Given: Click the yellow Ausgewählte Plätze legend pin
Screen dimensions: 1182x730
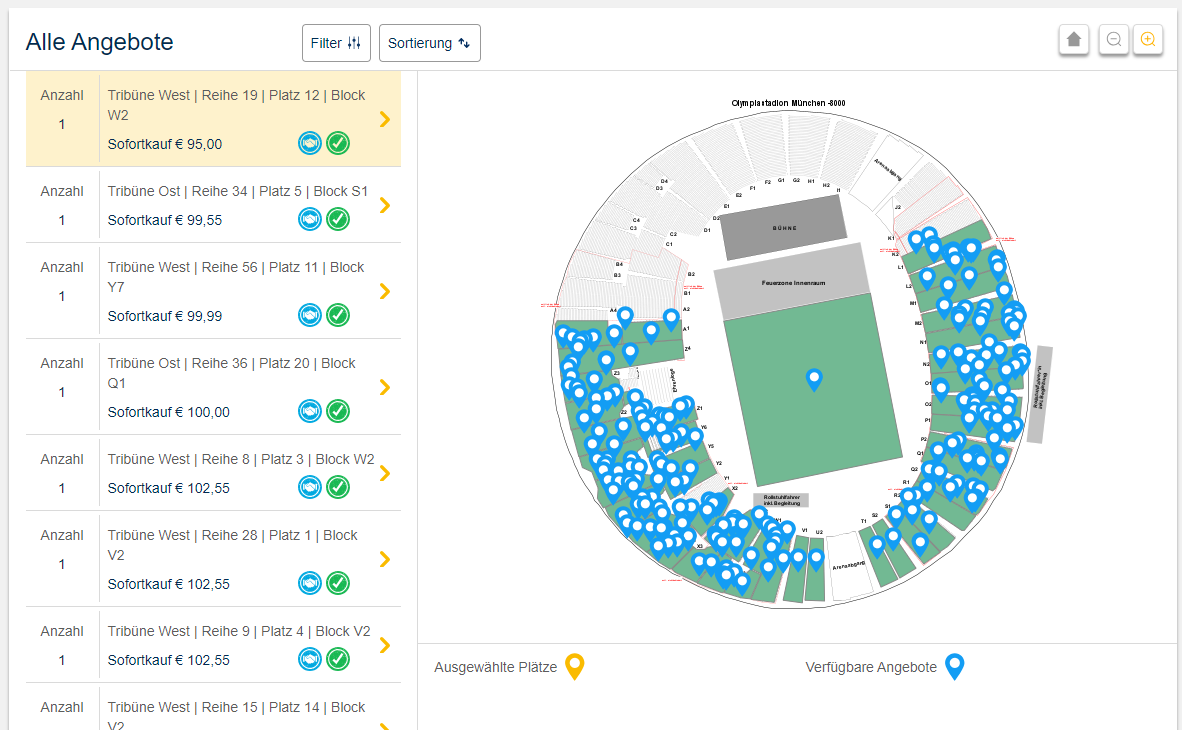Looking at the screenshot, I should [x=574, y=666].
